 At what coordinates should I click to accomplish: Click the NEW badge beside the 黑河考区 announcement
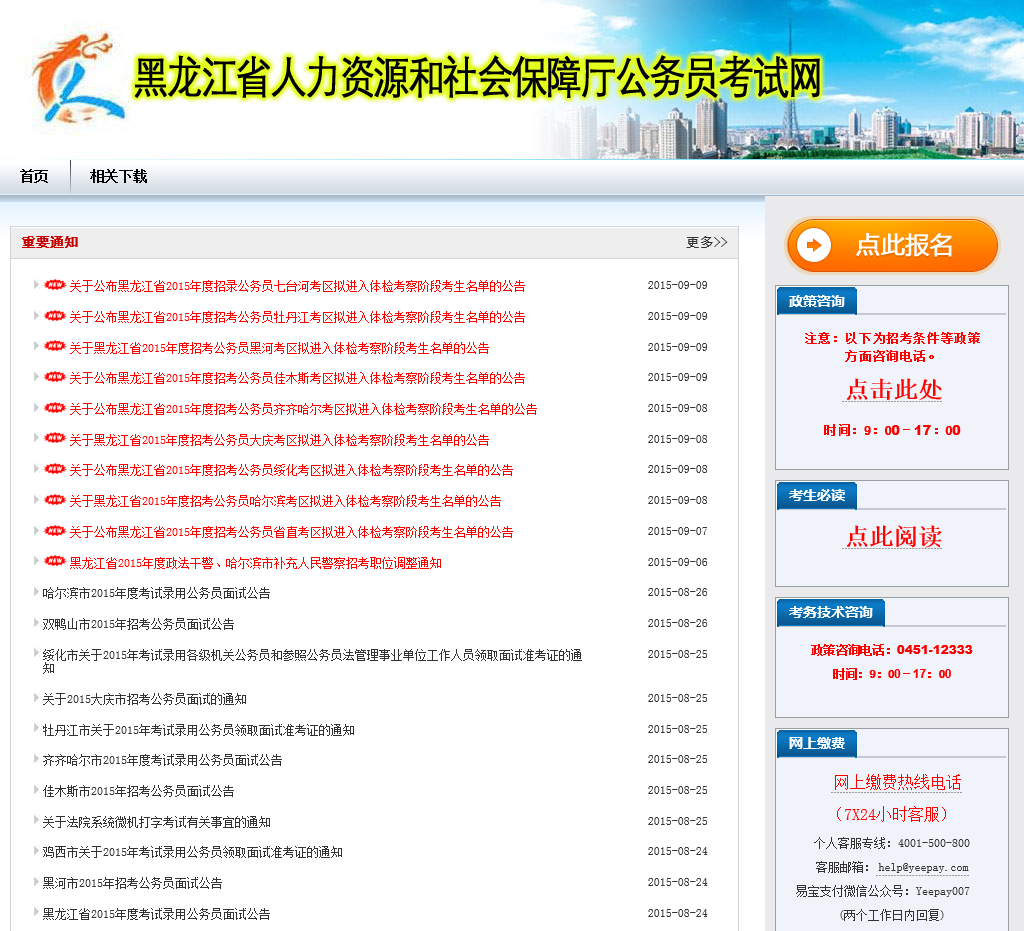pyautogui.click(x=55, y=347)
